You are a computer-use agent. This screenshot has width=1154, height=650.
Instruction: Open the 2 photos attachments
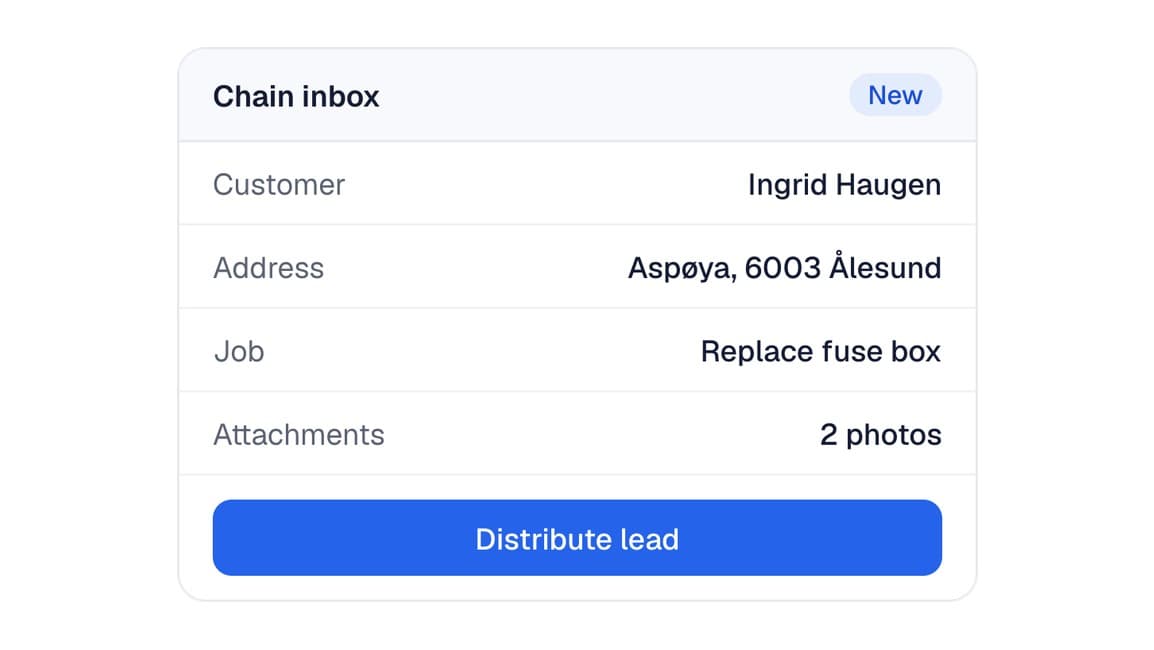(881, 434)
